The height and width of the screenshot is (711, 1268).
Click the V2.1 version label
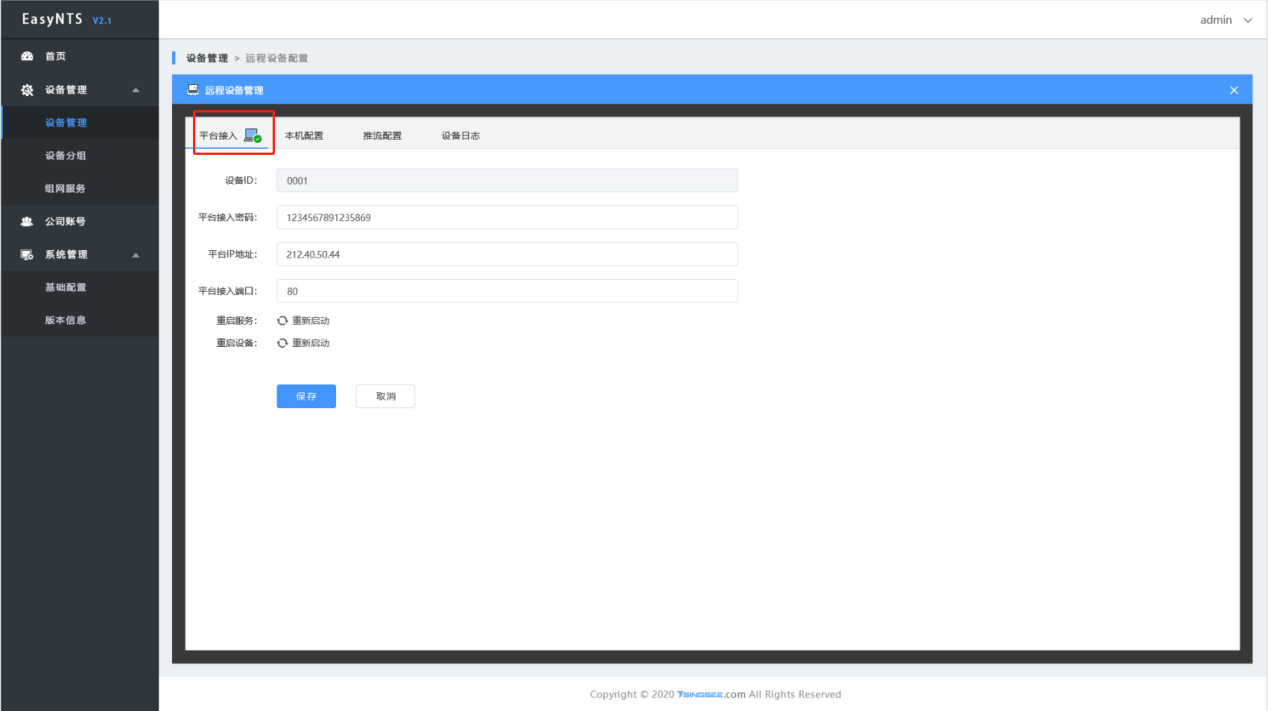[101, 21]
